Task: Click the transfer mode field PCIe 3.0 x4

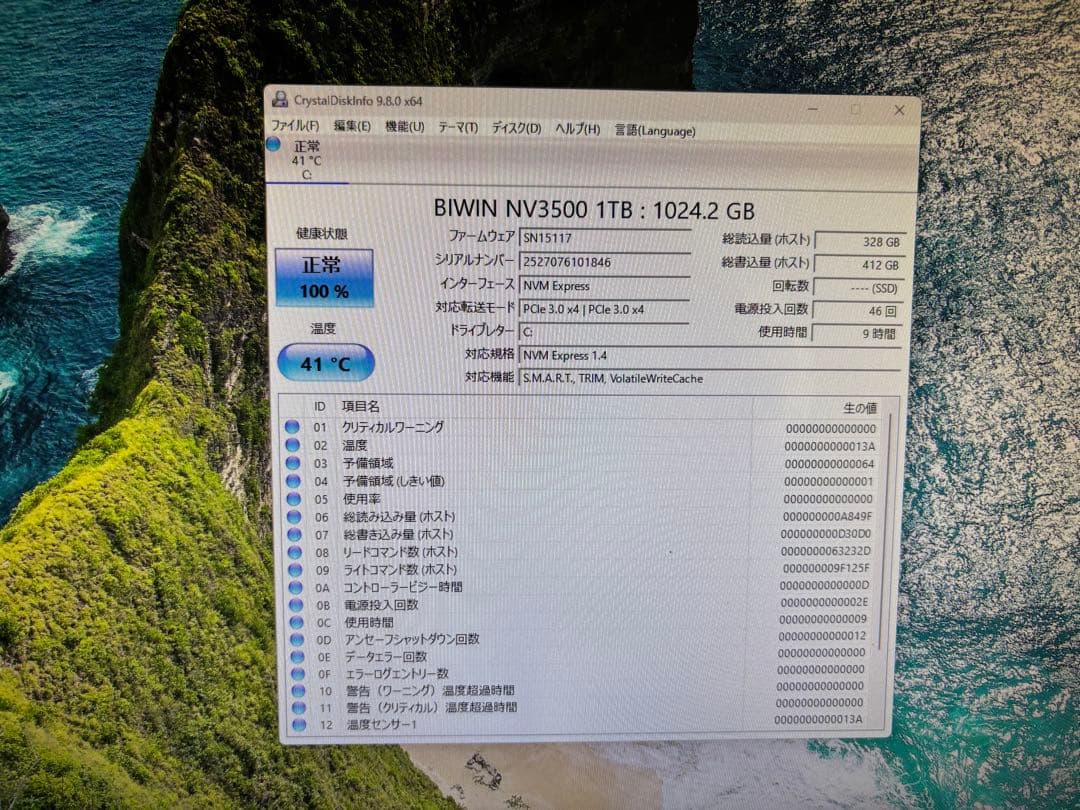Action: (603, 309)
